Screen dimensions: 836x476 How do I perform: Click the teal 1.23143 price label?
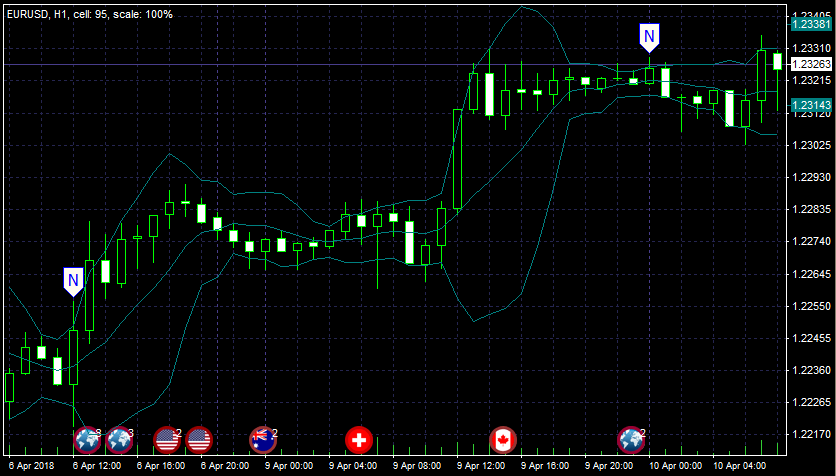coord(811,104)
